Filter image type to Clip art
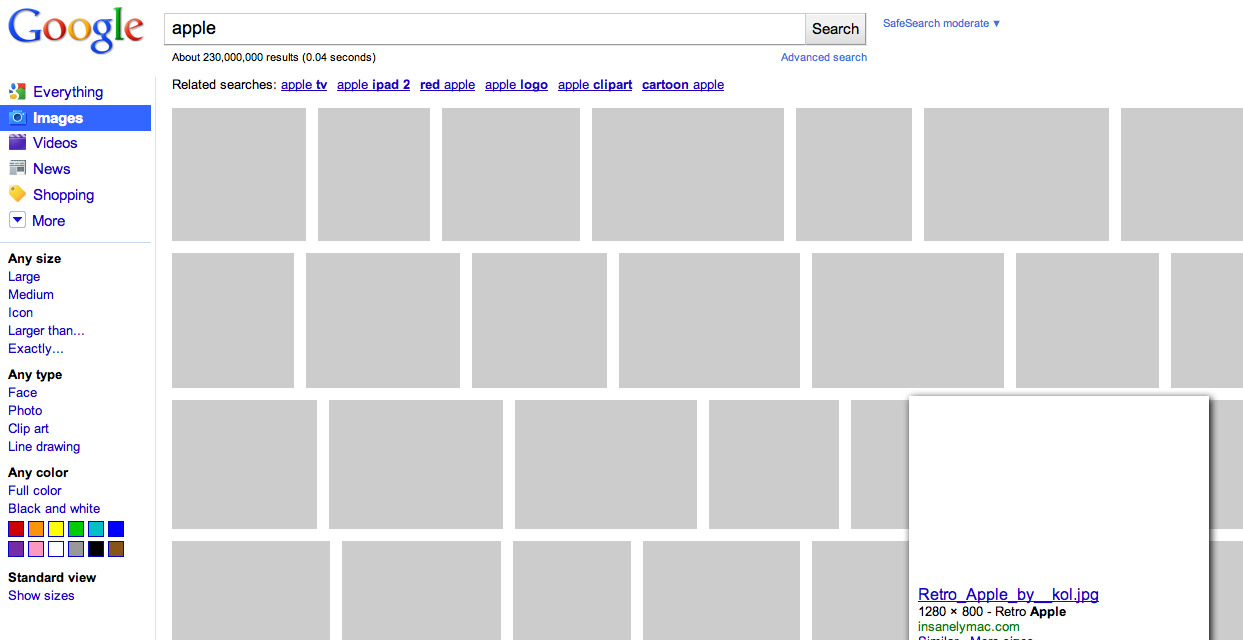This screenshot has height=640, width=1243. click(x=28, y=429)
